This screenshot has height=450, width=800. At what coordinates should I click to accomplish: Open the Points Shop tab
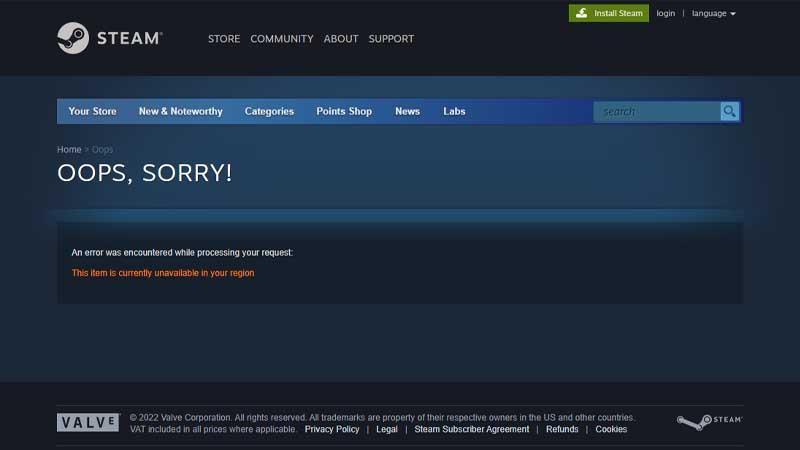(x=344, y=111)
